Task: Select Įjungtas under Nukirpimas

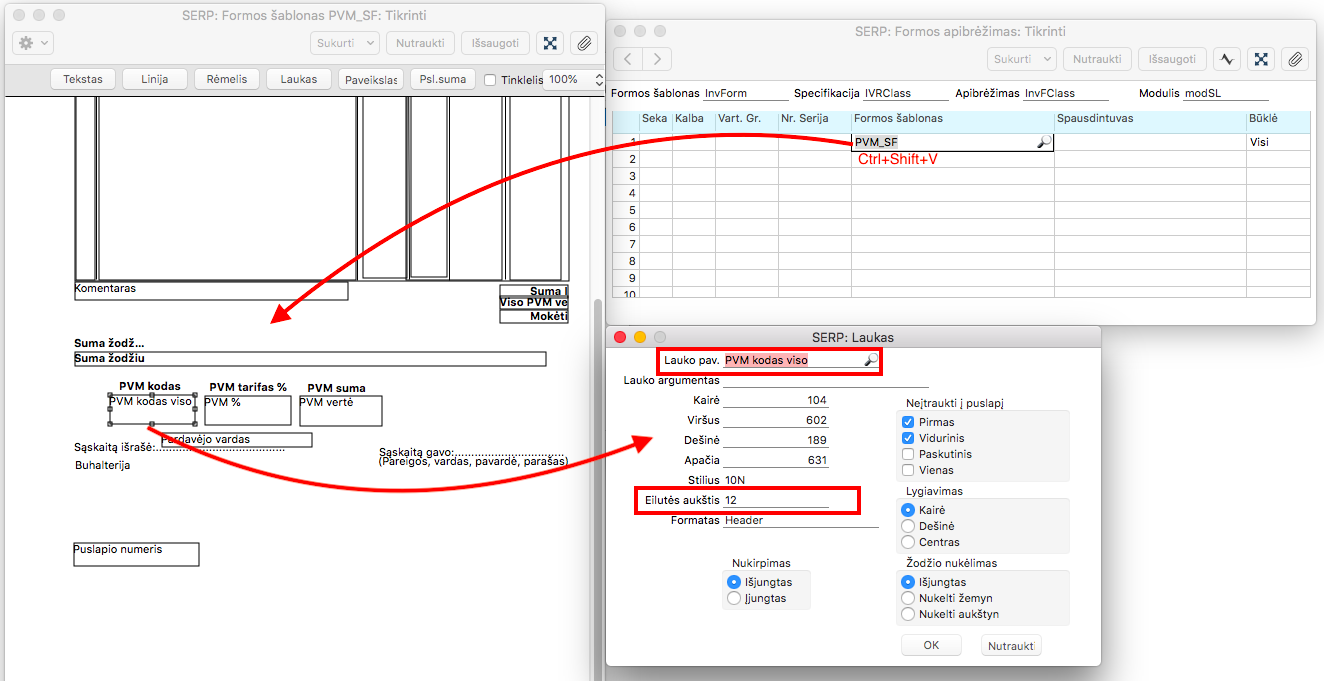Action: (735, 598)
